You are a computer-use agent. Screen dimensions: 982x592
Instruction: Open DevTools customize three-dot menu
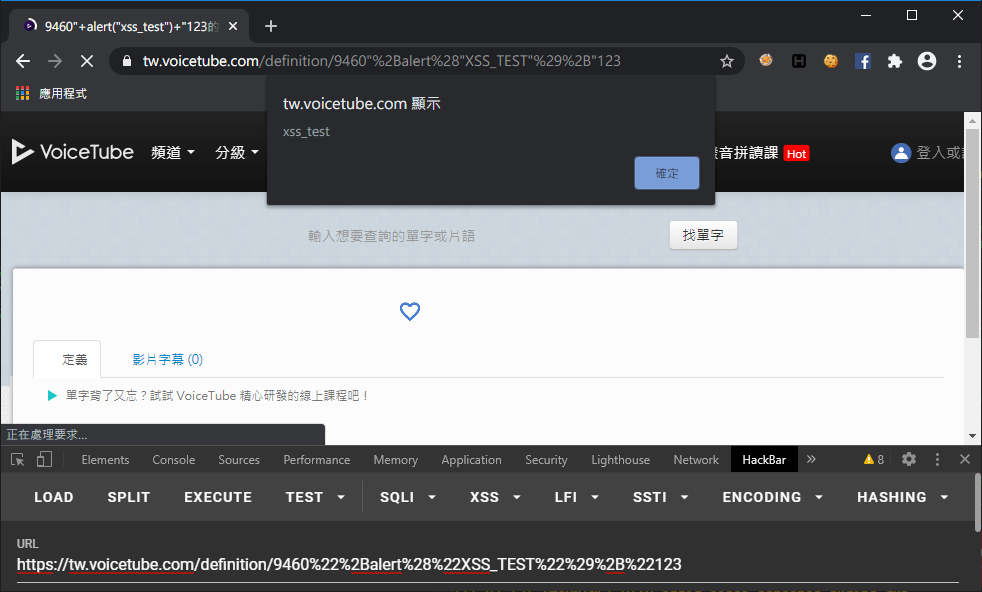click(938, 460)
